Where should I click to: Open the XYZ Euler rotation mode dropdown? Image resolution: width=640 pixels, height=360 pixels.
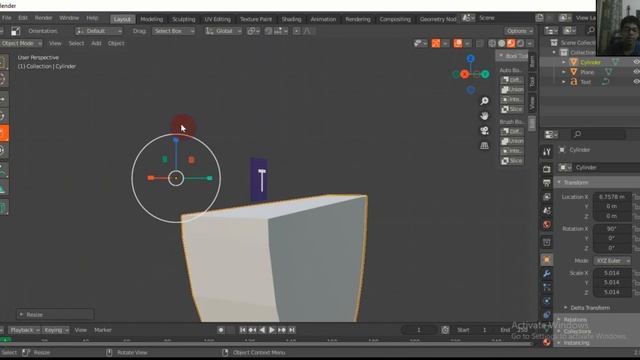tap(612, 260)
